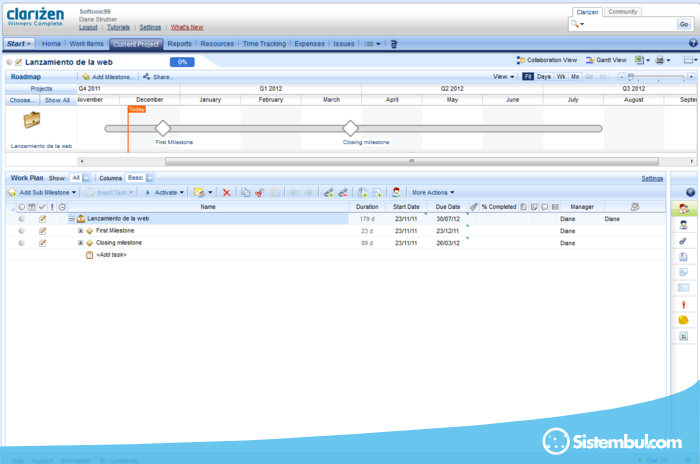Image resolution: width=700 pixels, height=464 pixels.
Task: Open the Activate dropdown menu
Action: tap(165, 192)
